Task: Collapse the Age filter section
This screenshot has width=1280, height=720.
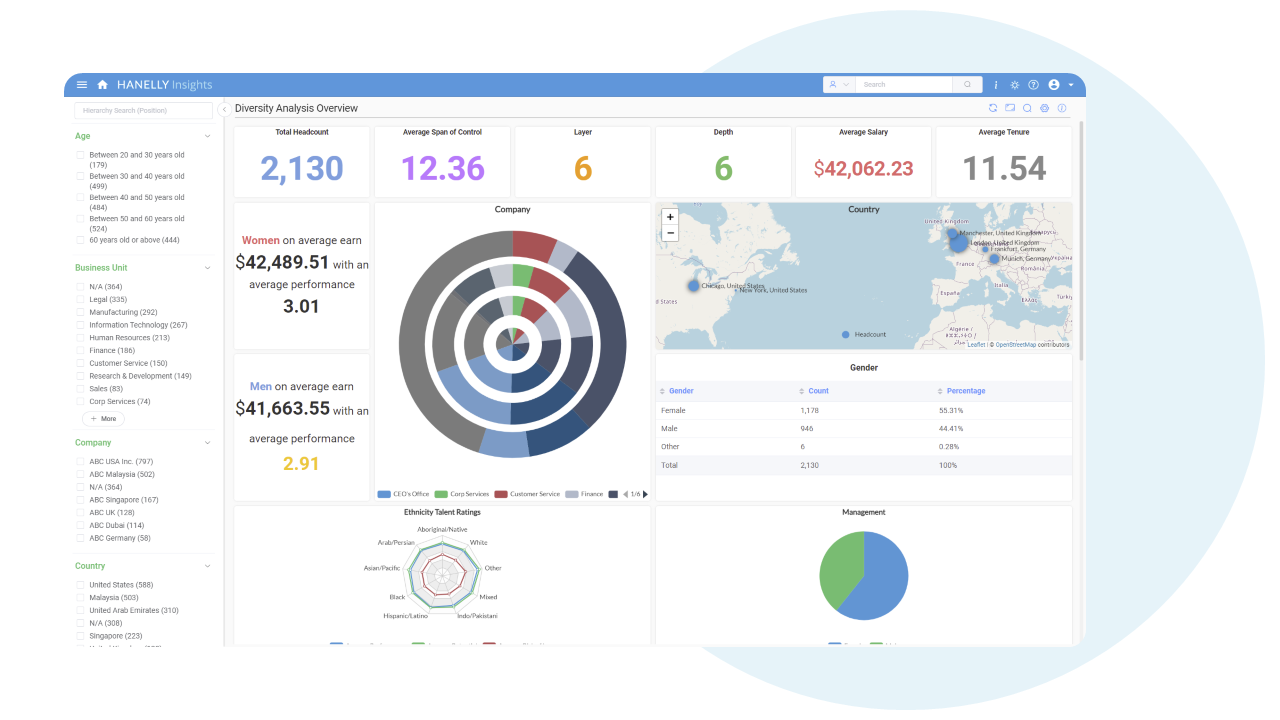Action: 207,136
